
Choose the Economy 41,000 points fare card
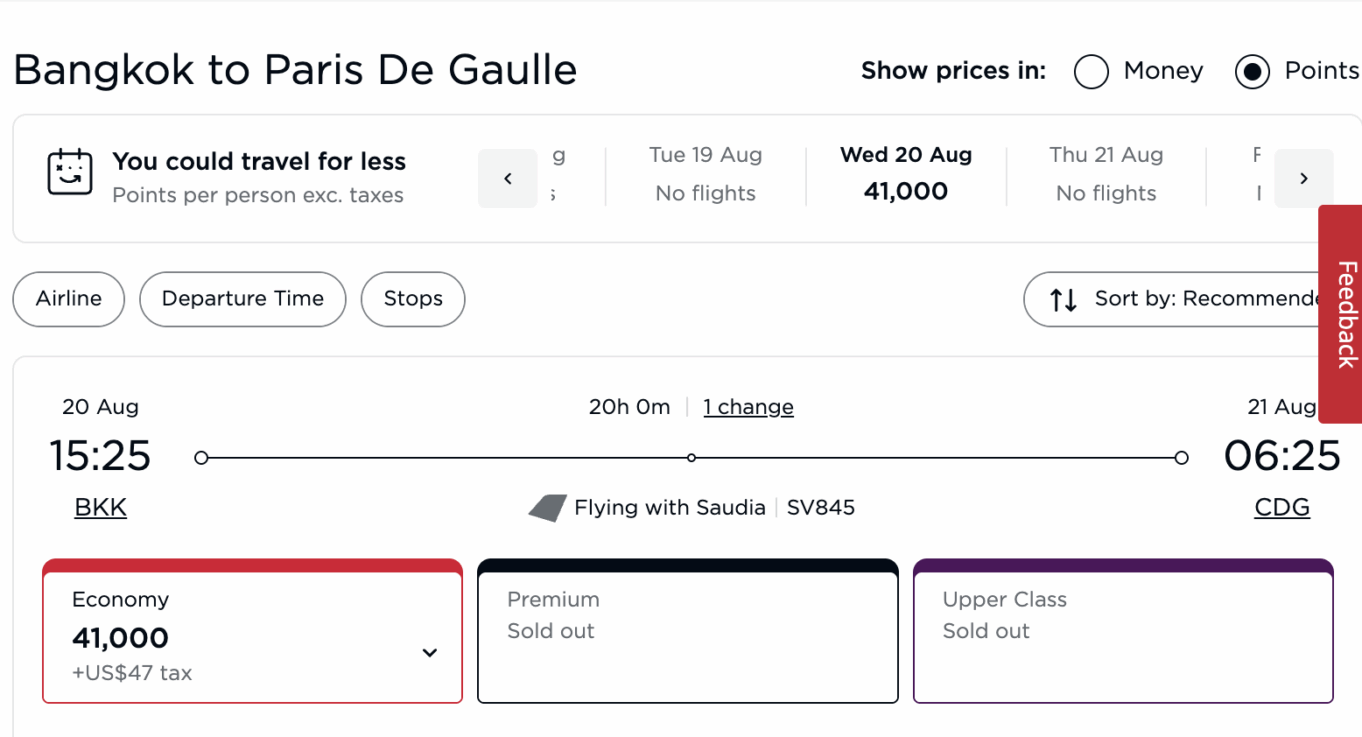pyautogui.click(x=253, y=631)
